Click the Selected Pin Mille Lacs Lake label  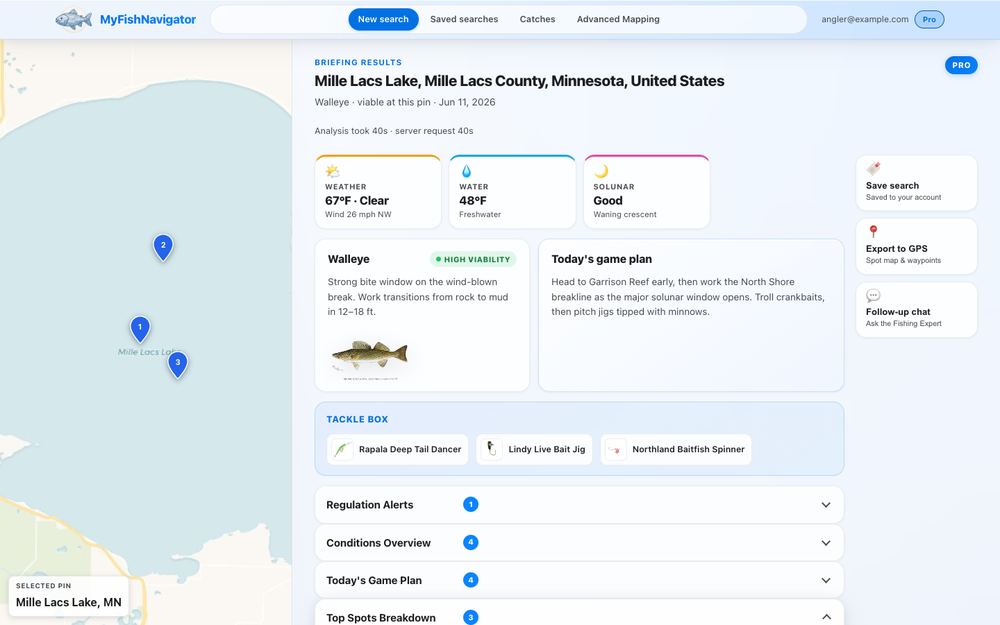point(69,596)
